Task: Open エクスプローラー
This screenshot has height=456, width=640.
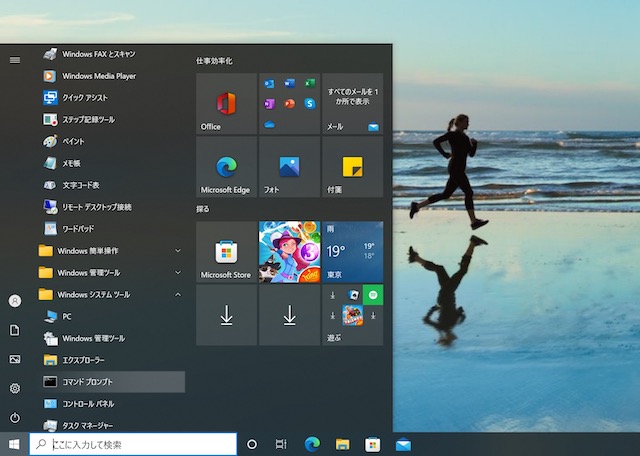Action: [x=110, y=360]
